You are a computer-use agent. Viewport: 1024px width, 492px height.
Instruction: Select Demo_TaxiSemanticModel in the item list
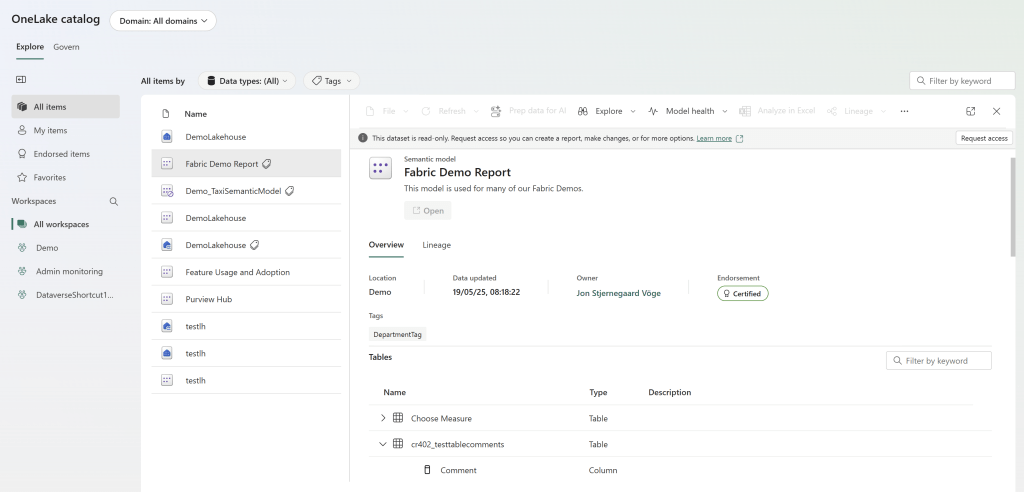(x=233, y=190)
